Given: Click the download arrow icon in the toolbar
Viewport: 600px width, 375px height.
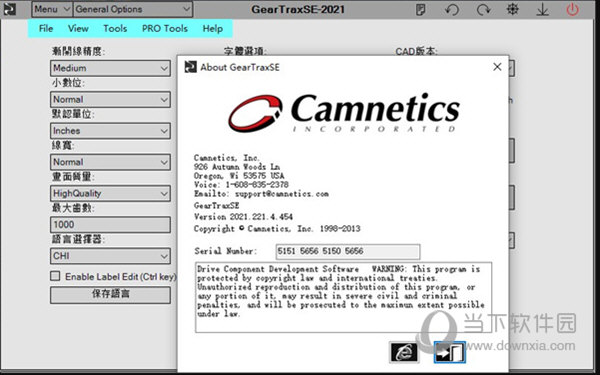Looking at the screenshot, I should click(542, 10).
